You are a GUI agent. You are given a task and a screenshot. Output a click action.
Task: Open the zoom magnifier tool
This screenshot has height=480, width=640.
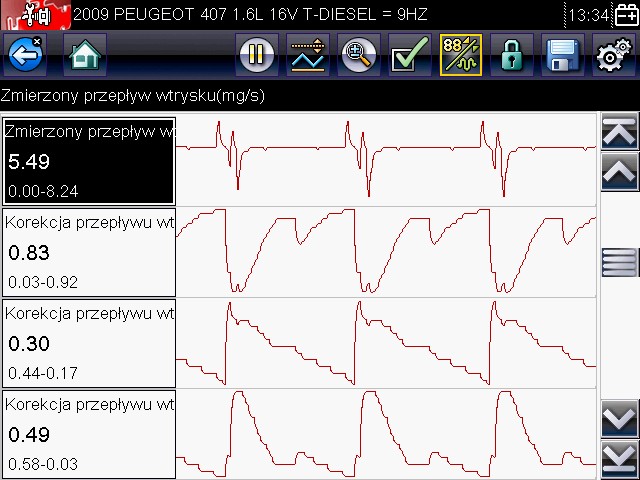click(358, 56)
